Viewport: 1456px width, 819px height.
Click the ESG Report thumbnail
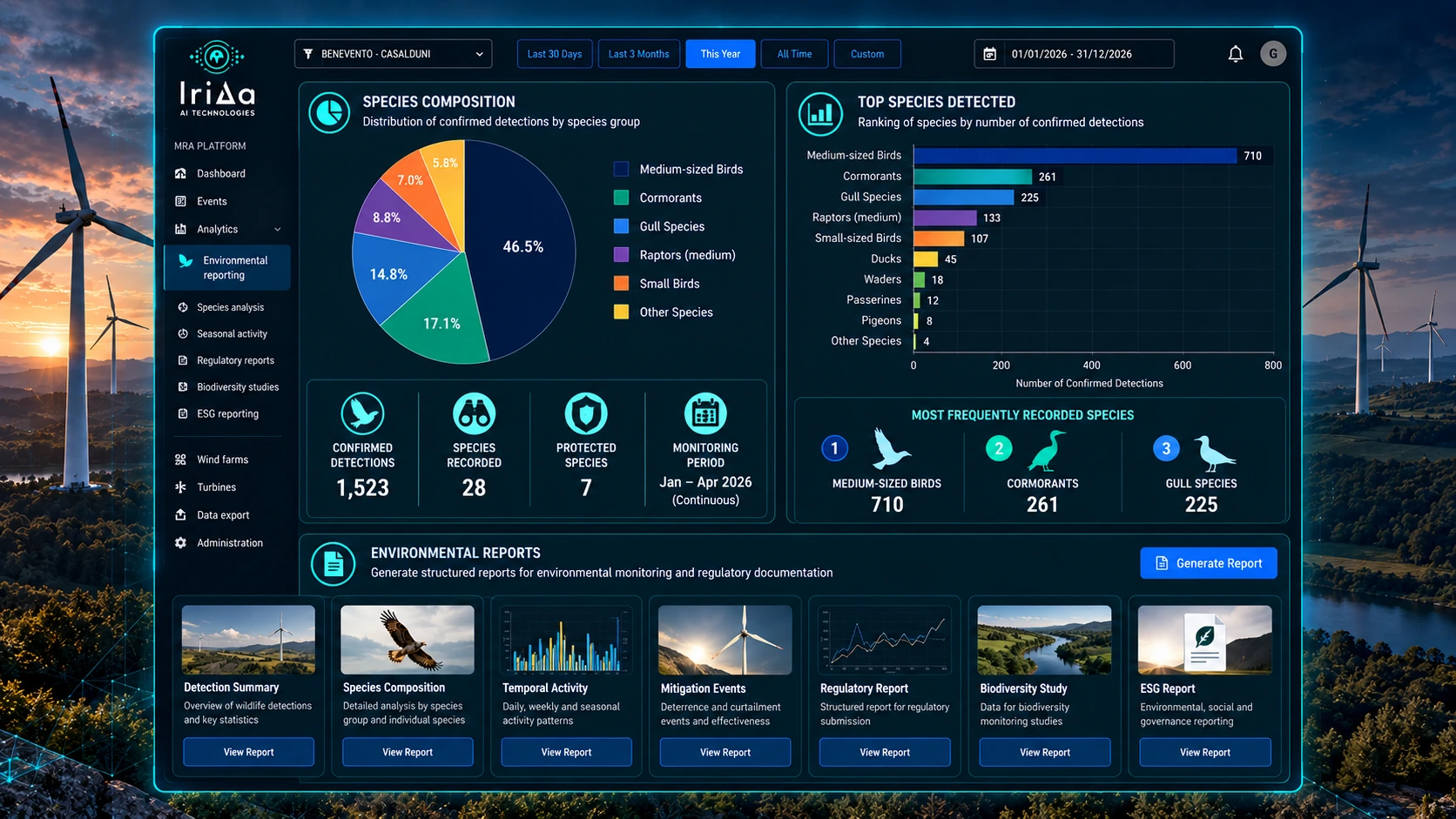[x=1205, y=640]
